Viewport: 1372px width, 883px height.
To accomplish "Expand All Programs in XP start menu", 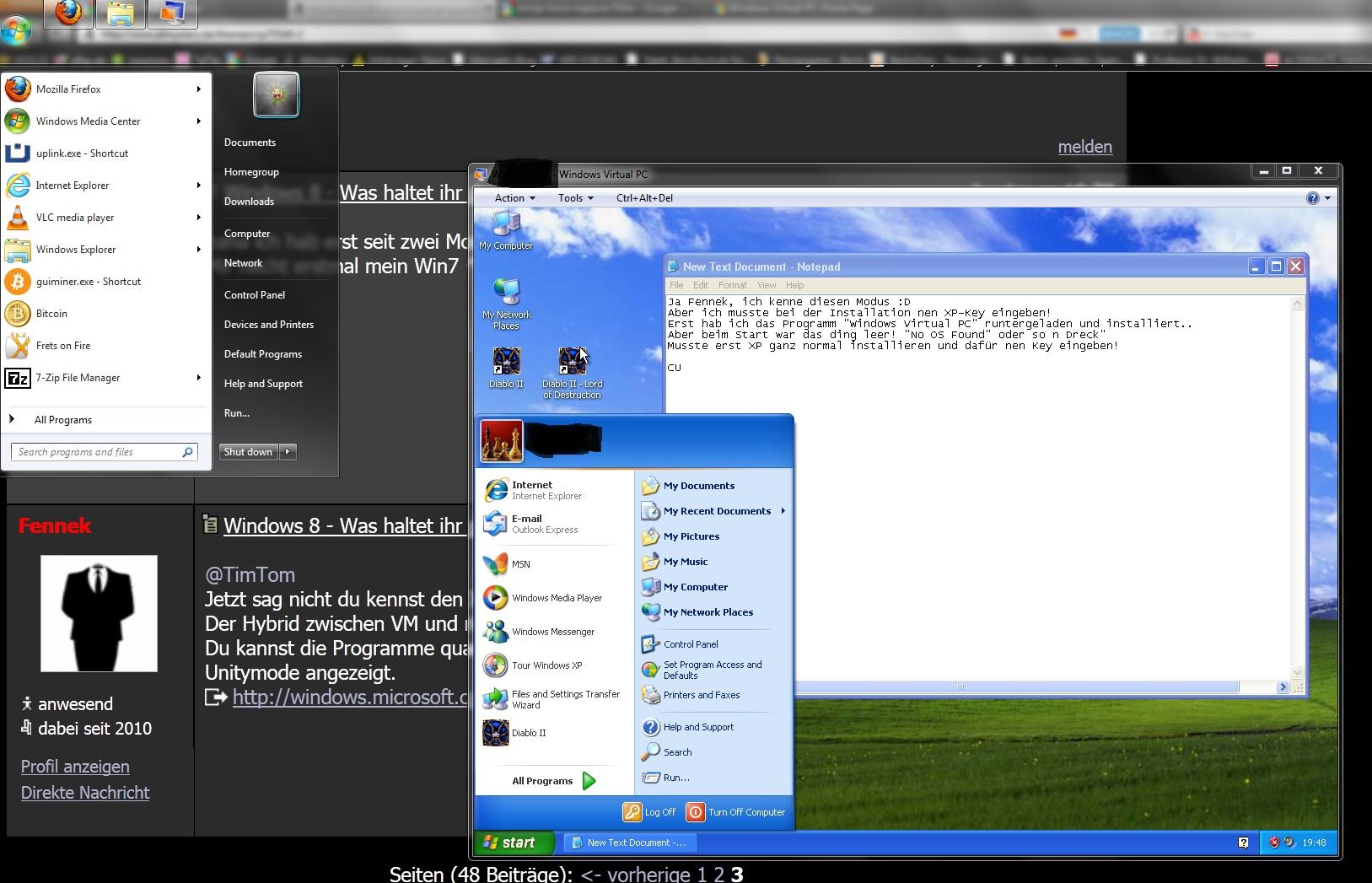I will [553, 781].
